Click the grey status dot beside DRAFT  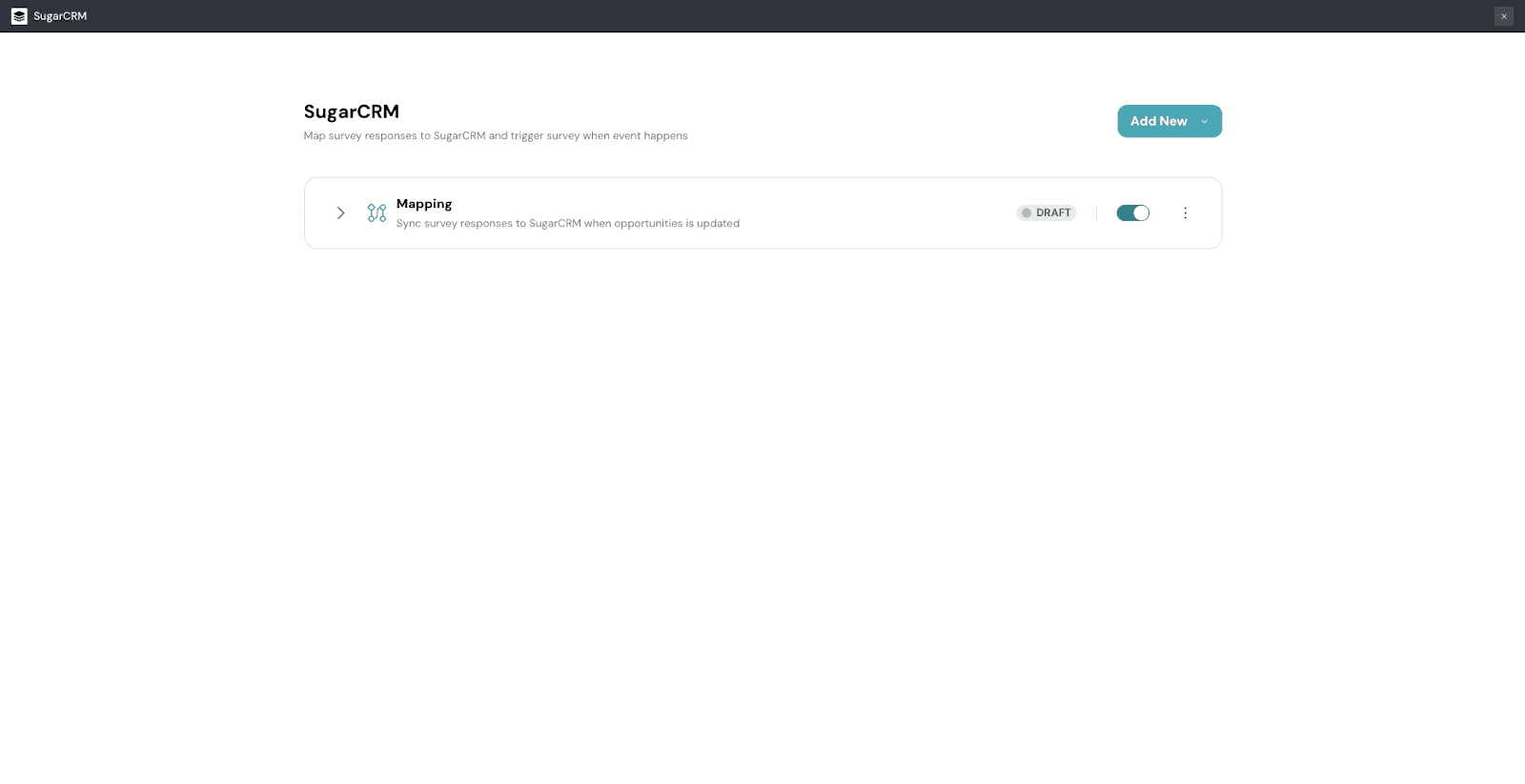point(1027,213)
